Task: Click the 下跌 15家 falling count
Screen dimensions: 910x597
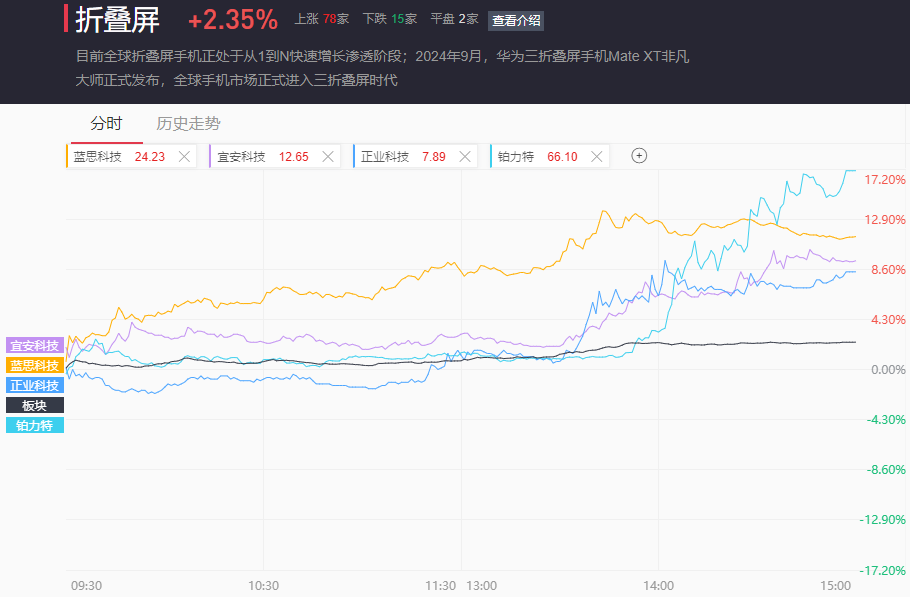Action: pyautogui.click(x=390, y=19)
